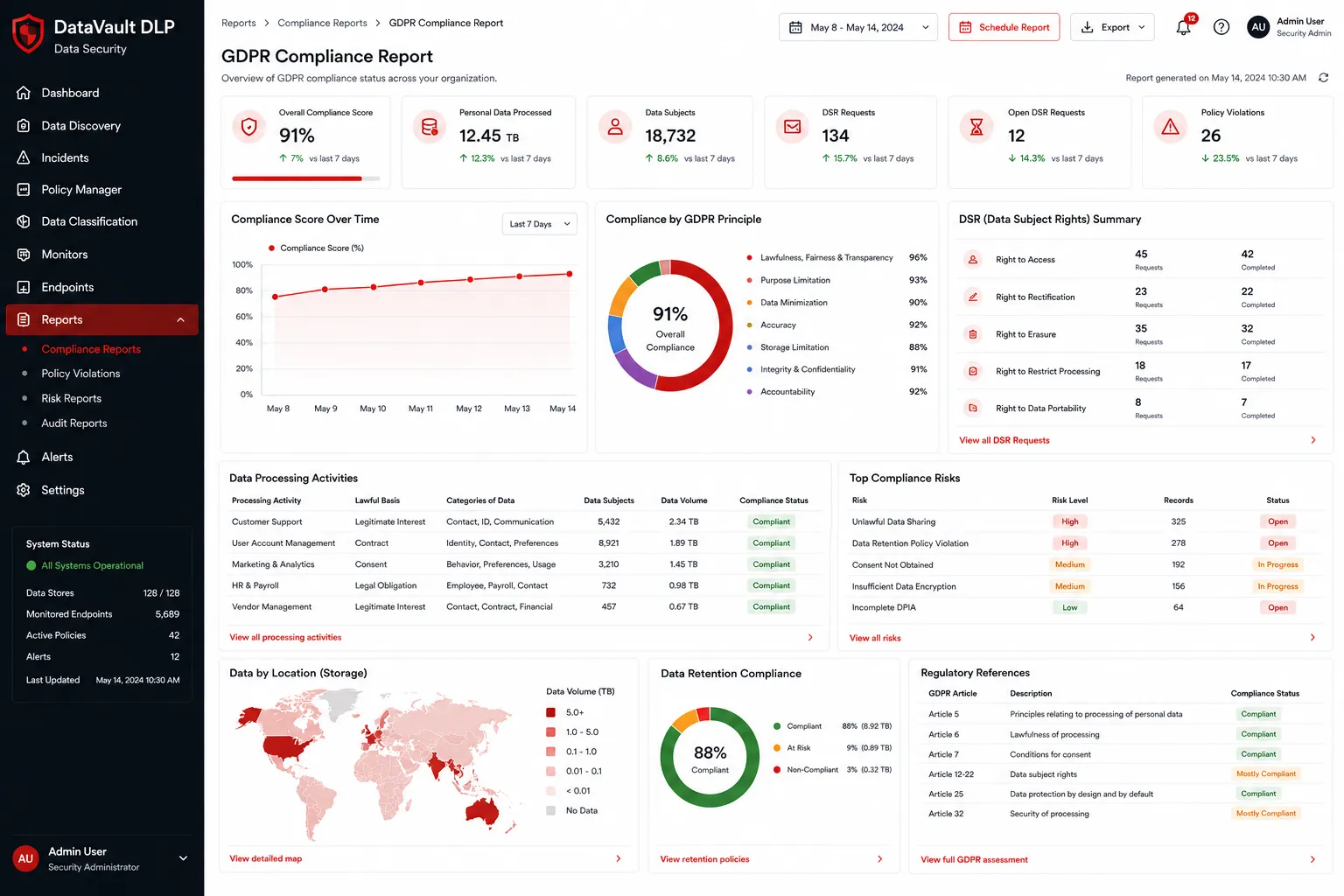Open Alerts in the sidebar
The image size is (1344, 896).
102,457
